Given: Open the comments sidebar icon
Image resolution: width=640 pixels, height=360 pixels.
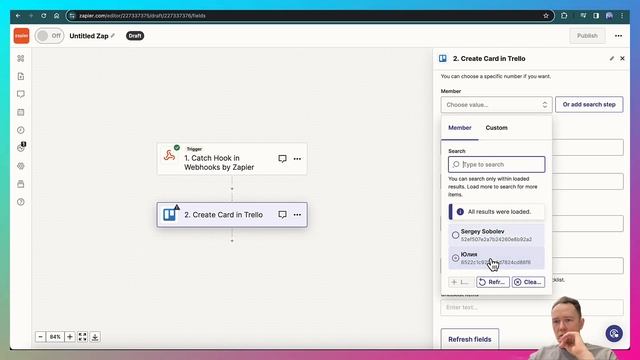Looking at the screenshot, I should (x=21, y=94).
